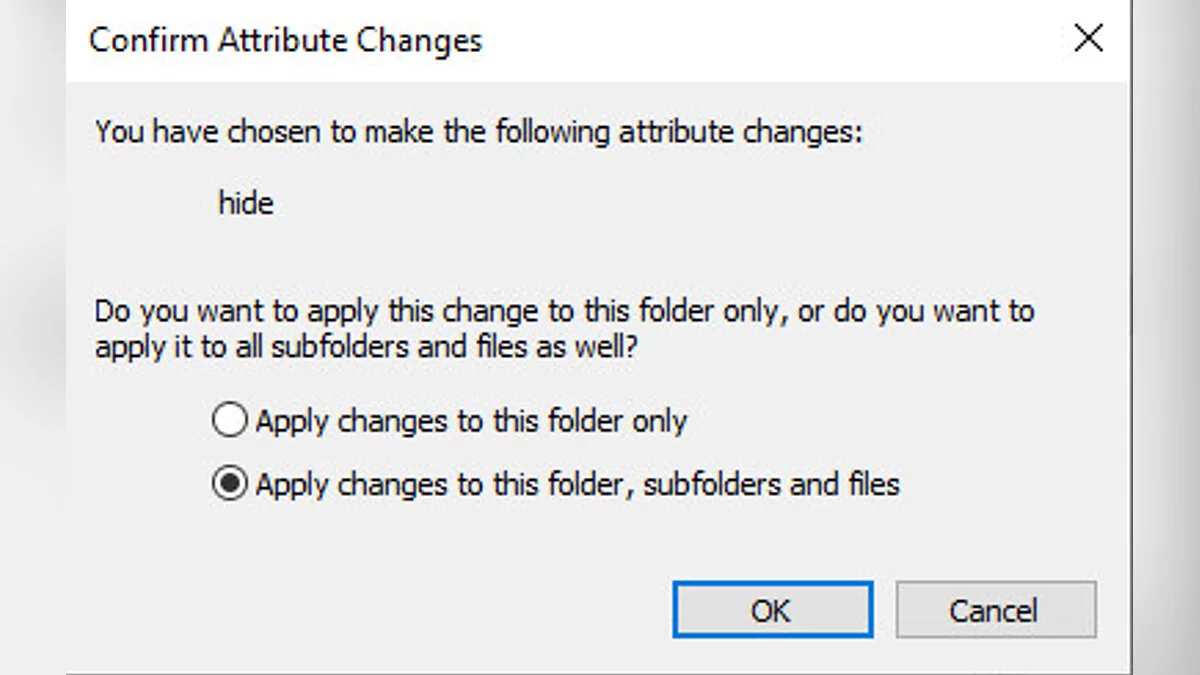Click the 'Apply changes to this folder, subfolders and files' label
The height and width of the screenshot is (675, 1200).
(577, 485)
